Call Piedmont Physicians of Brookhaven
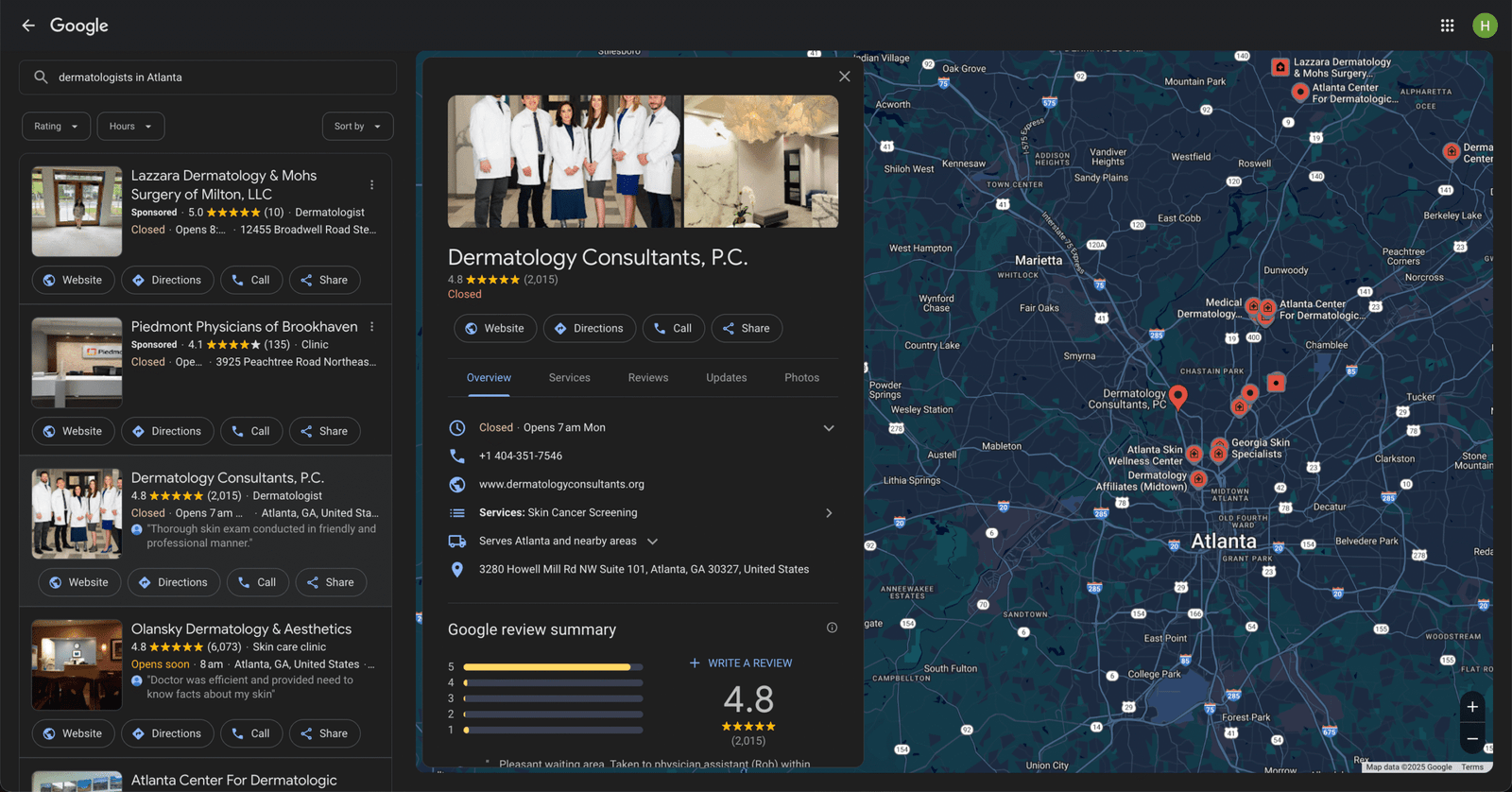This screenshot has height=792, width=1512. (252, 431)
